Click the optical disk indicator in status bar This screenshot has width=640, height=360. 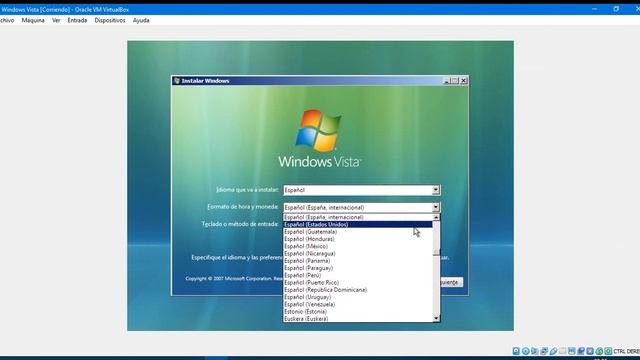526,351
